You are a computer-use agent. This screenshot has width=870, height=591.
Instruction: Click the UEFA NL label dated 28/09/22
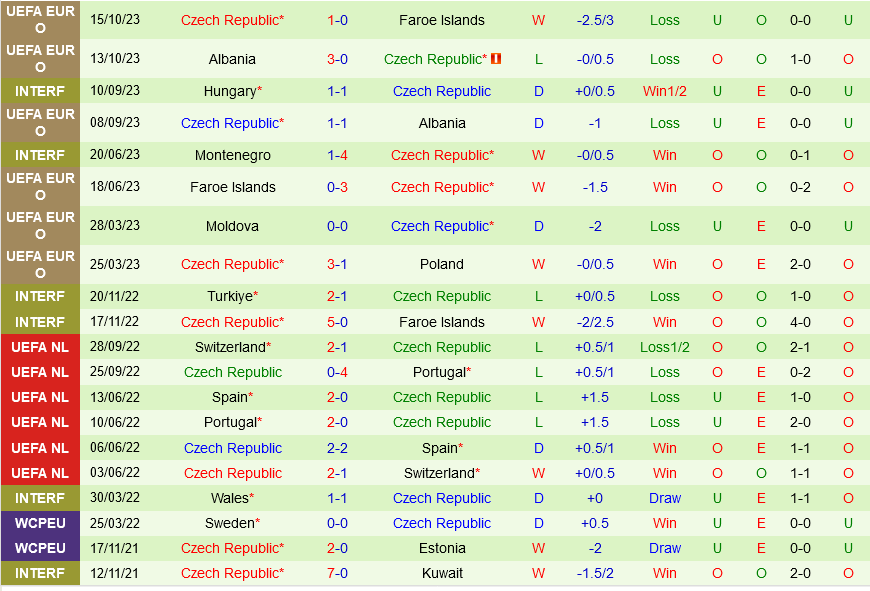pos(40,347)
